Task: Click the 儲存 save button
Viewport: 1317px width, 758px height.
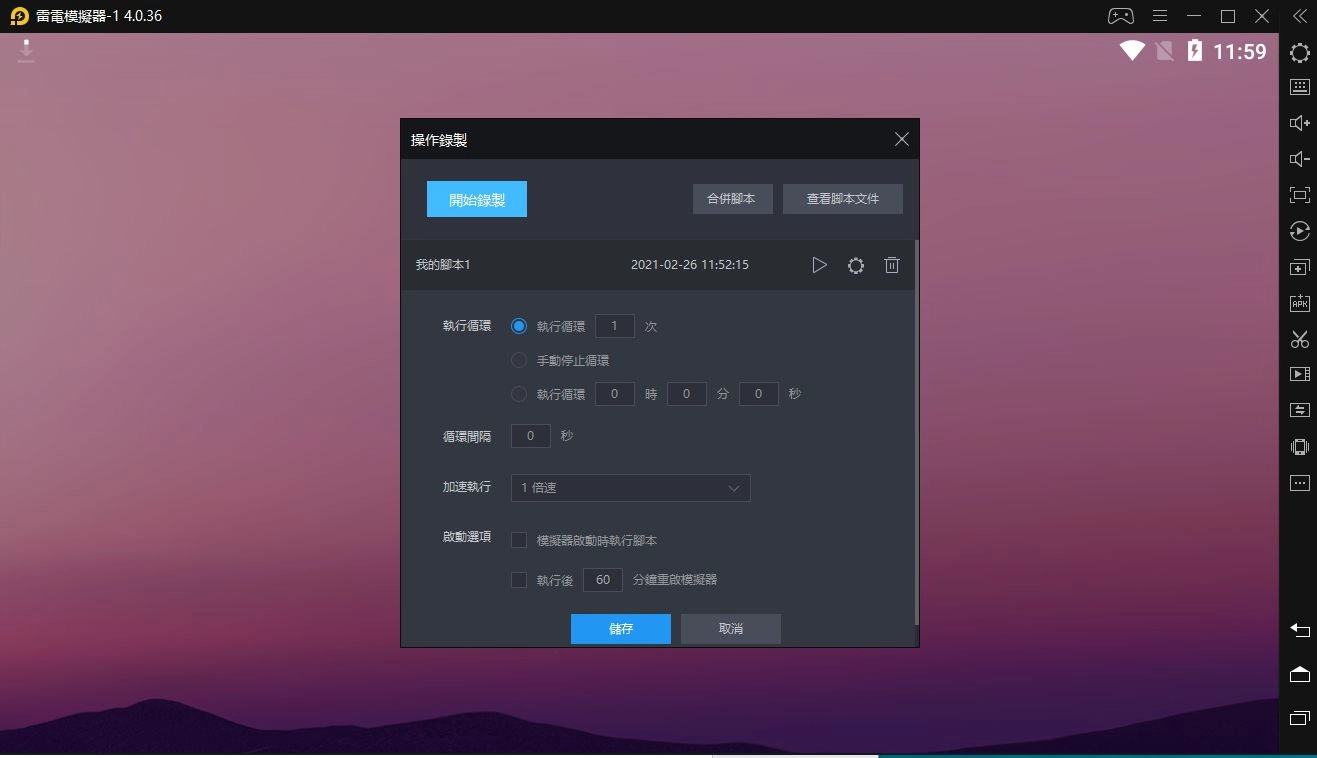Action: [620, 629]
